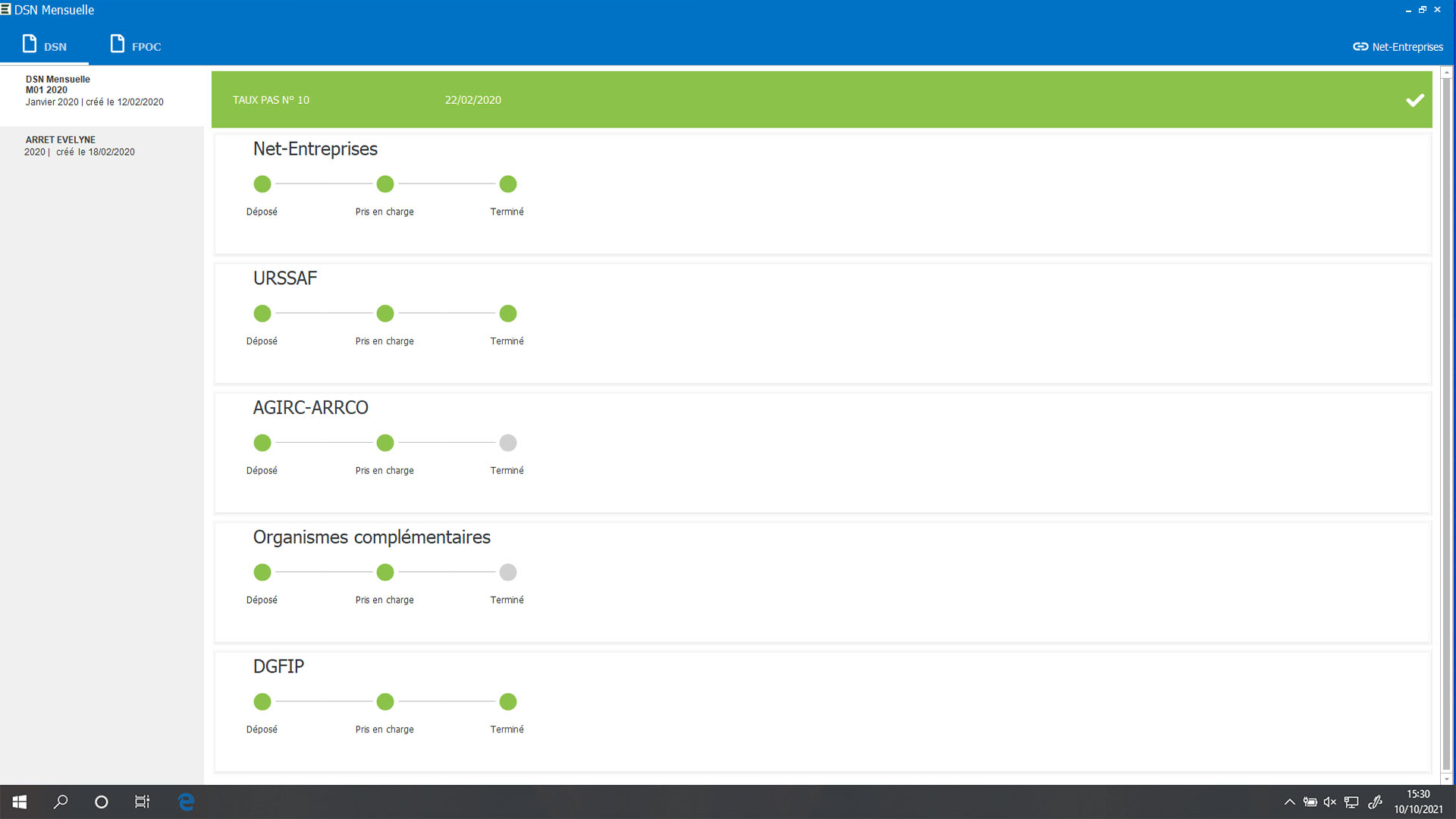This screenshot has width=1456, height=819.
Task: Open the Windows Start menu
Action: point(20,802)
